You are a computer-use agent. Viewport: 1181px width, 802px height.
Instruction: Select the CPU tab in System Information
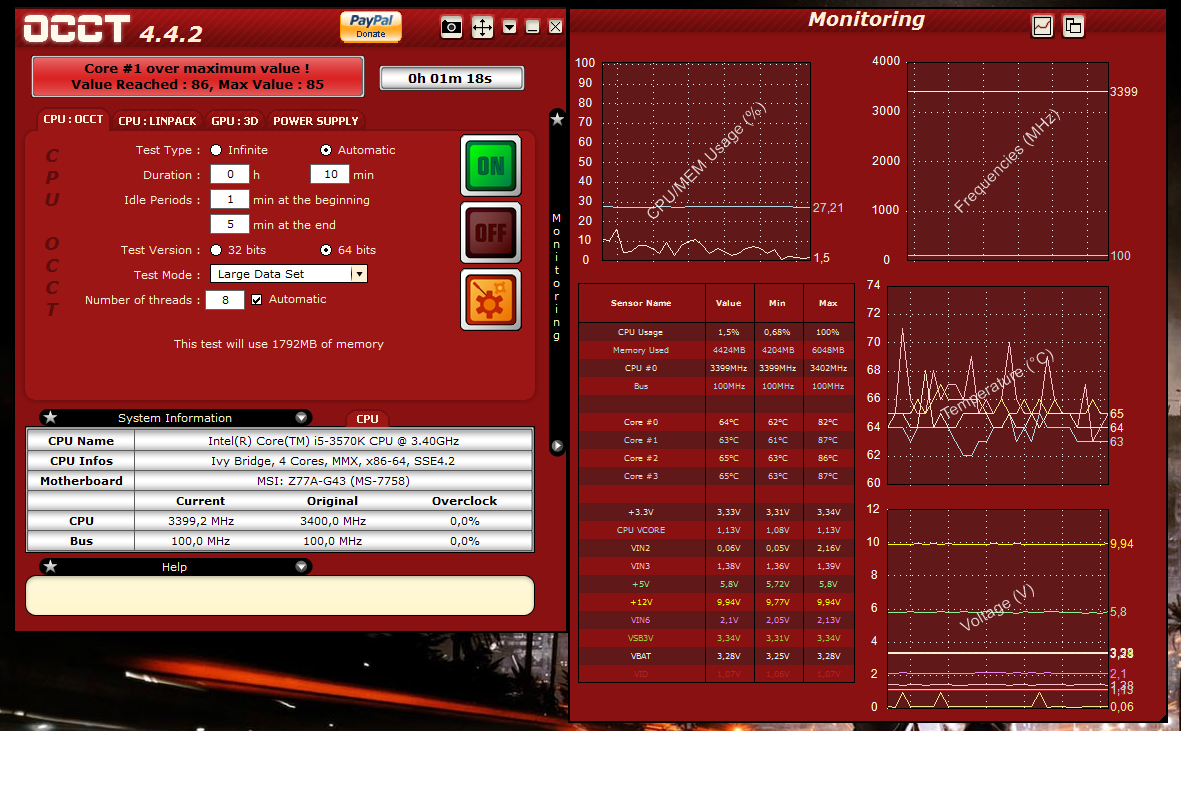click(x=368, y=419)
